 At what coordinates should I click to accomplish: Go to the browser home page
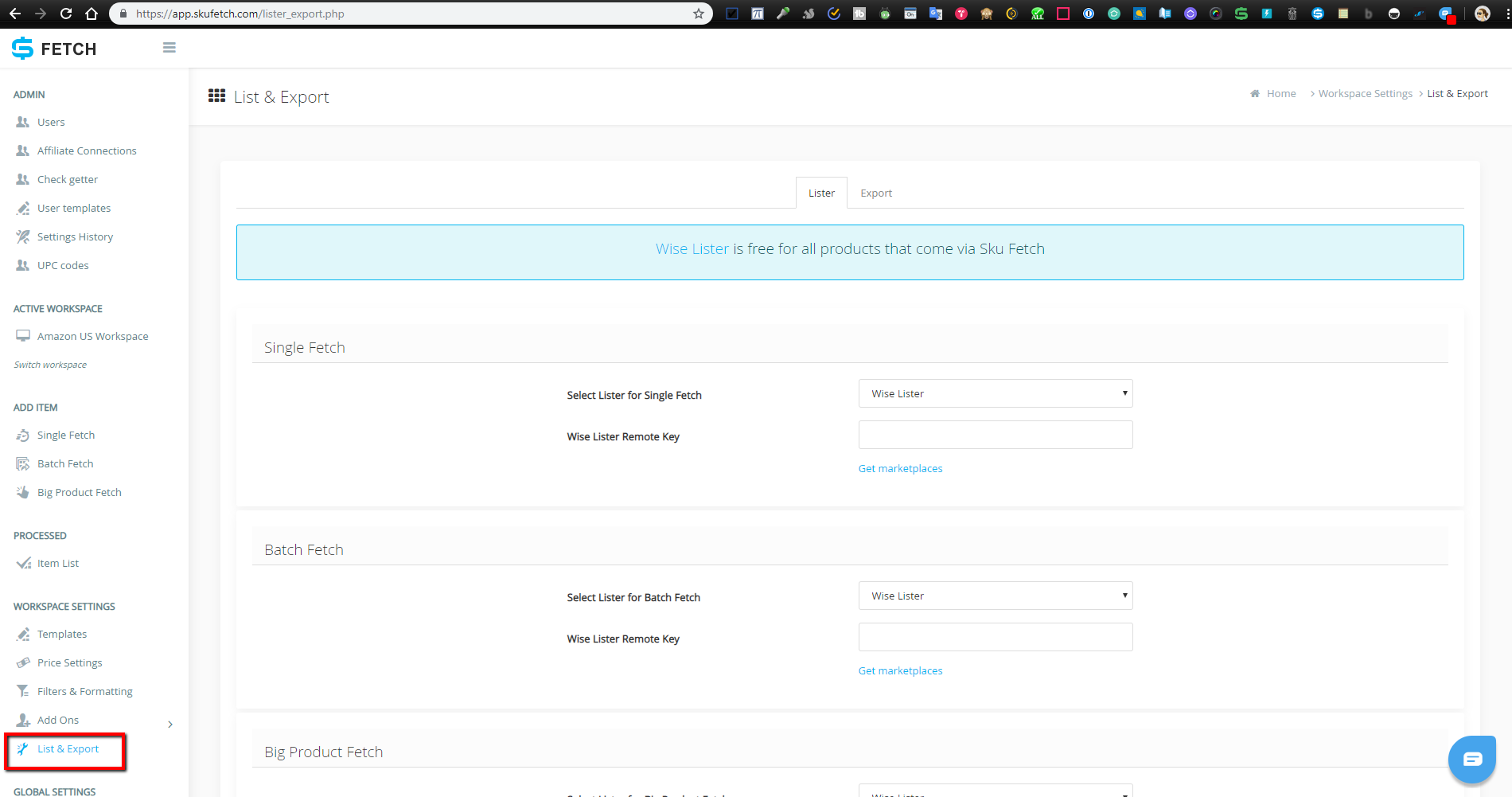[92, 14]
